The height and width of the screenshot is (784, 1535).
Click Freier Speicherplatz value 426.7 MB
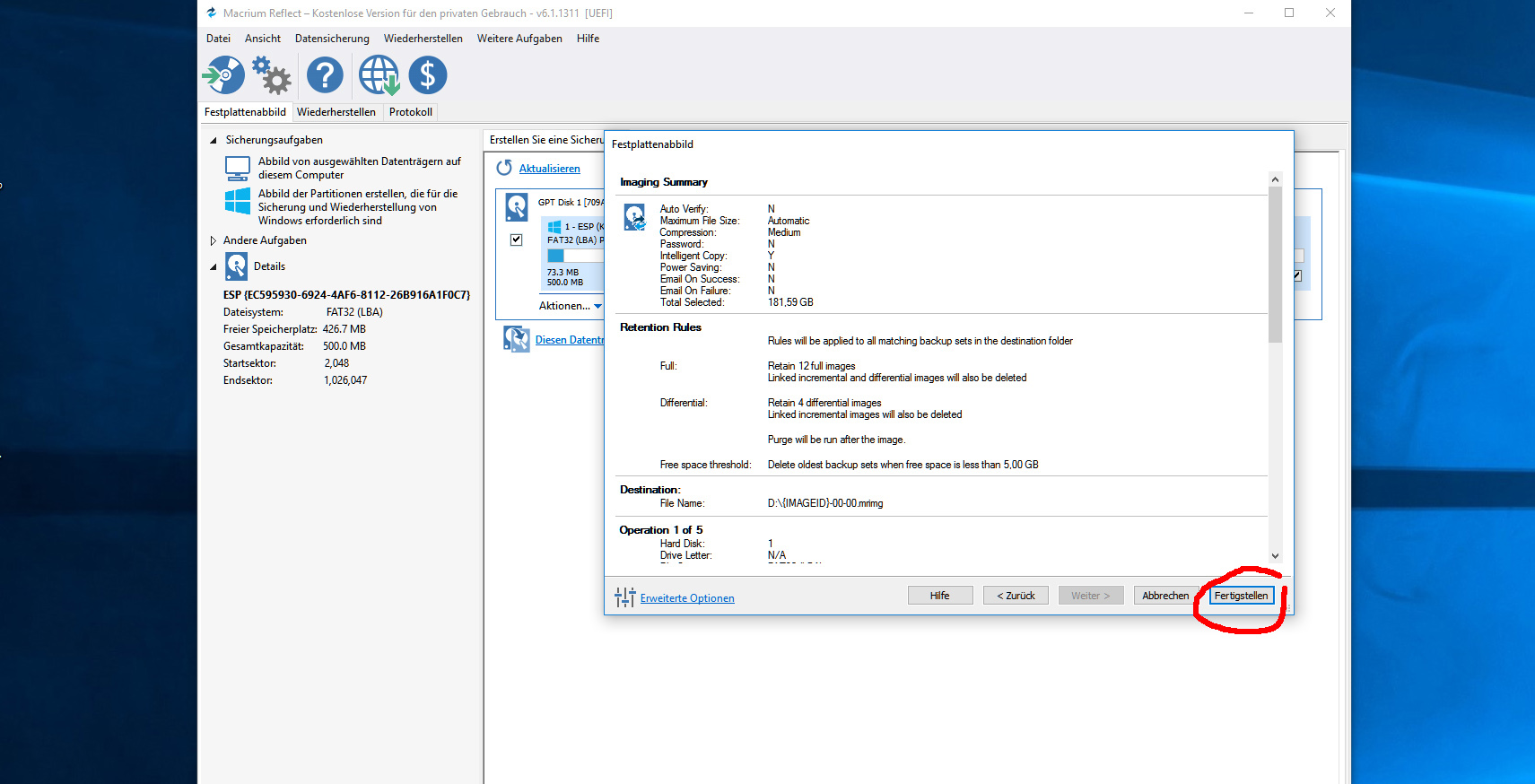(345, 329)
